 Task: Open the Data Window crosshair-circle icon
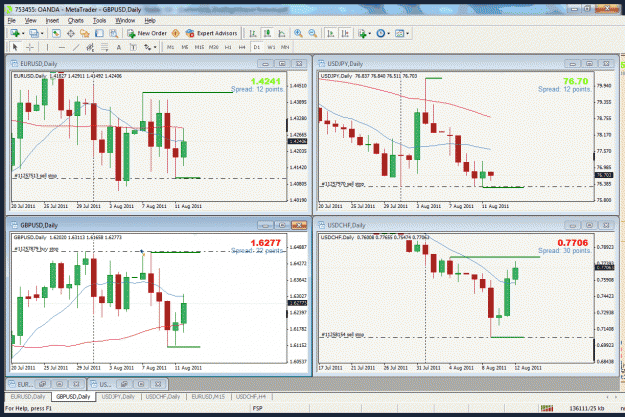71,33
